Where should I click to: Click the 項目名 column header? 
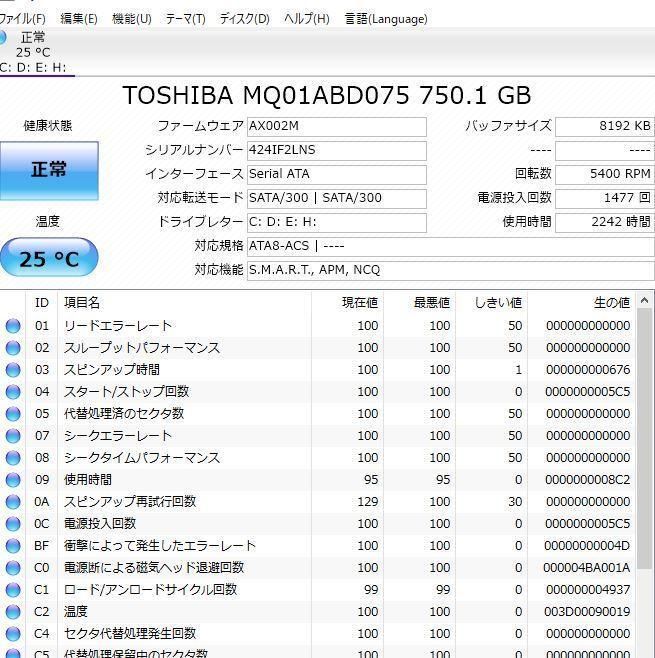point(82,302)
